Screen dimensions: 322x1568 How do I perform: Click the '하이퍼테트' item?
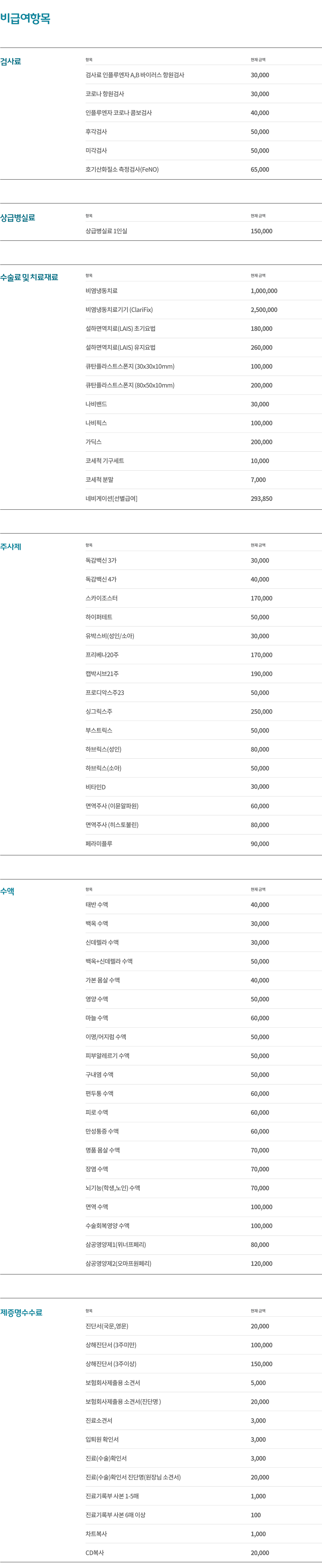99,617
